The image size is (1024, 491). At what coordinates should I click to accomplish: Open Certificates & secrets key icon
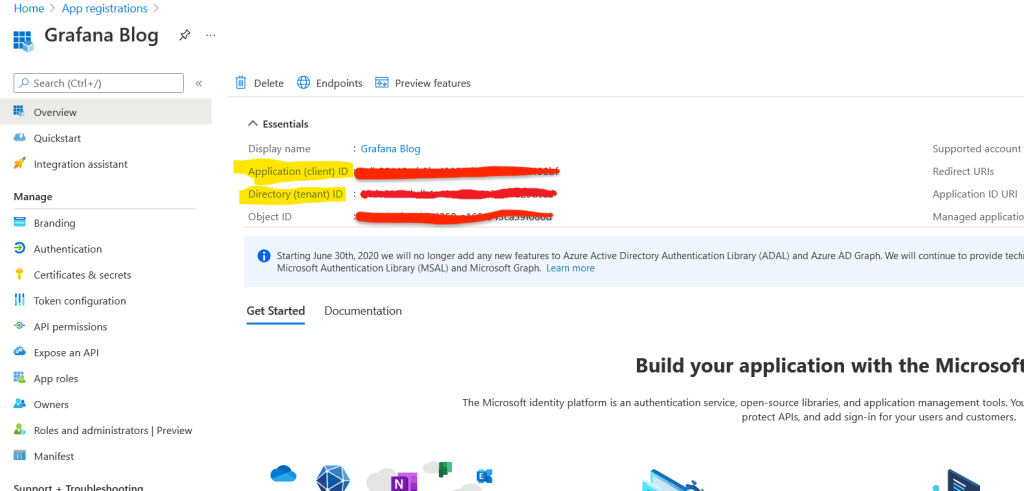click(x=20, y=275)
